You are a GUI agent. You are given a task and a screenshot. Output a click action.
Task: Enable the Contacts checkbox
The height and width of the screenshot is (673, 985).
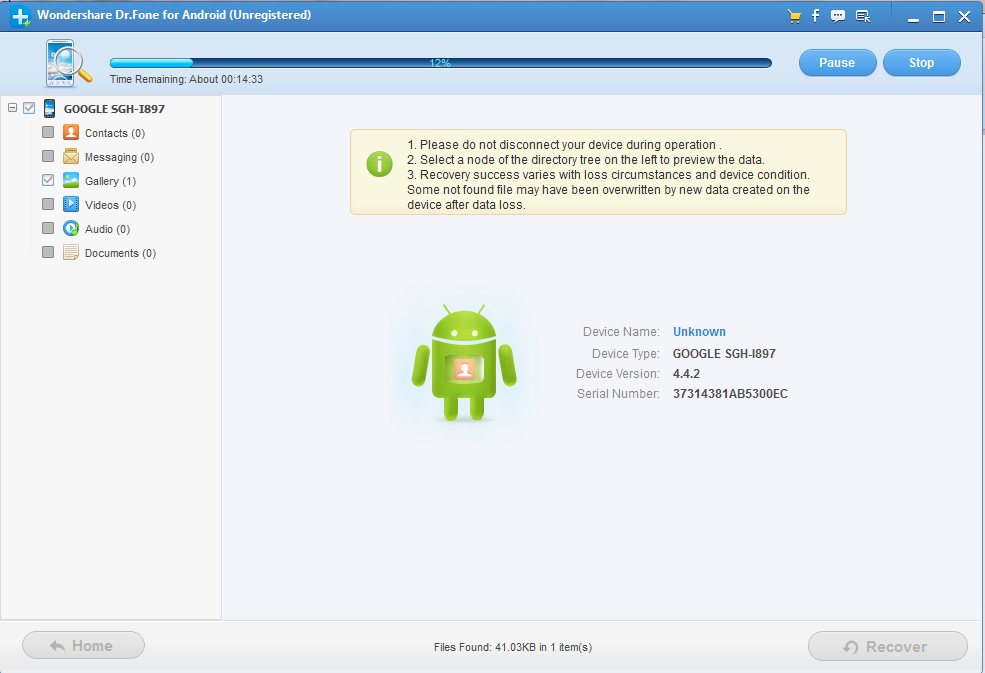click(48, 133)
